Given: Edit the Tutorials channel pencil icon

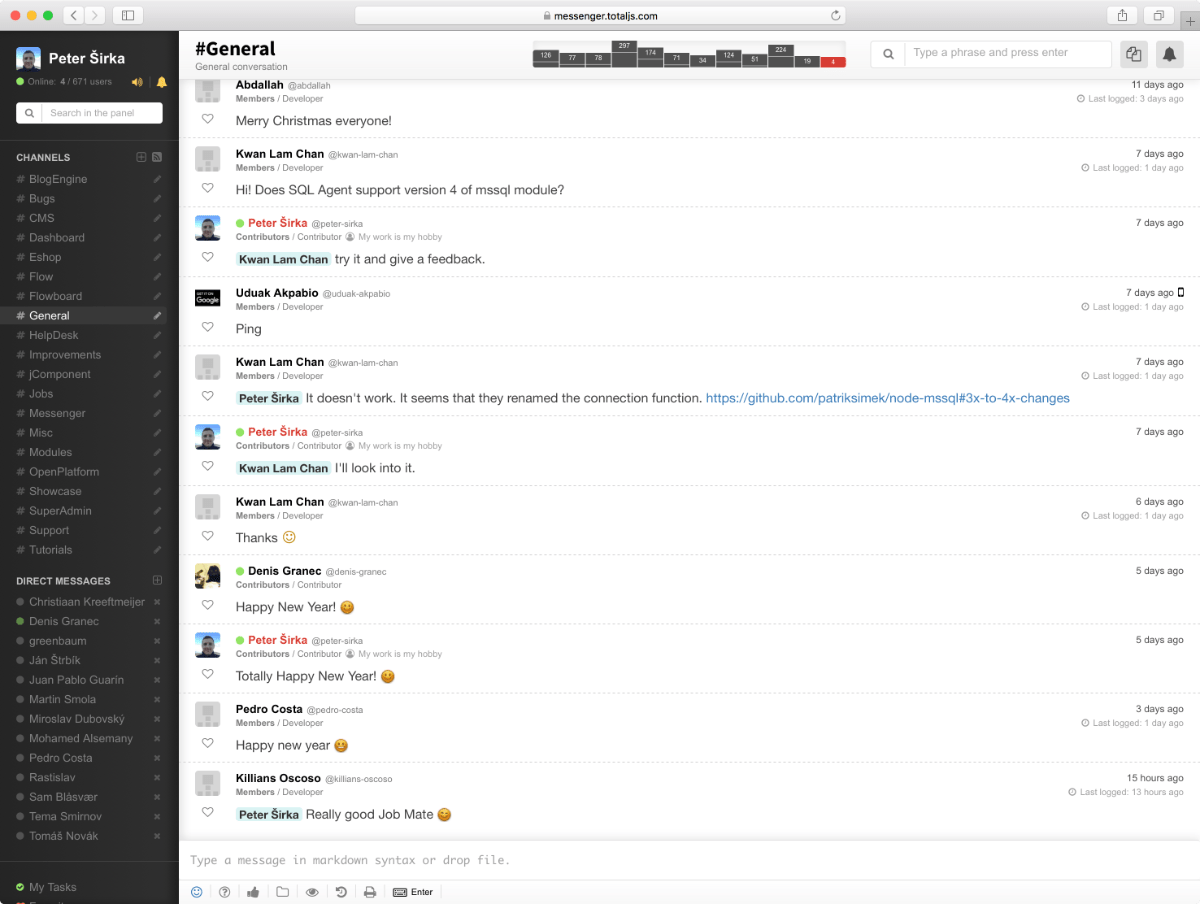Looking at the screenshot, I should point(157,550).
